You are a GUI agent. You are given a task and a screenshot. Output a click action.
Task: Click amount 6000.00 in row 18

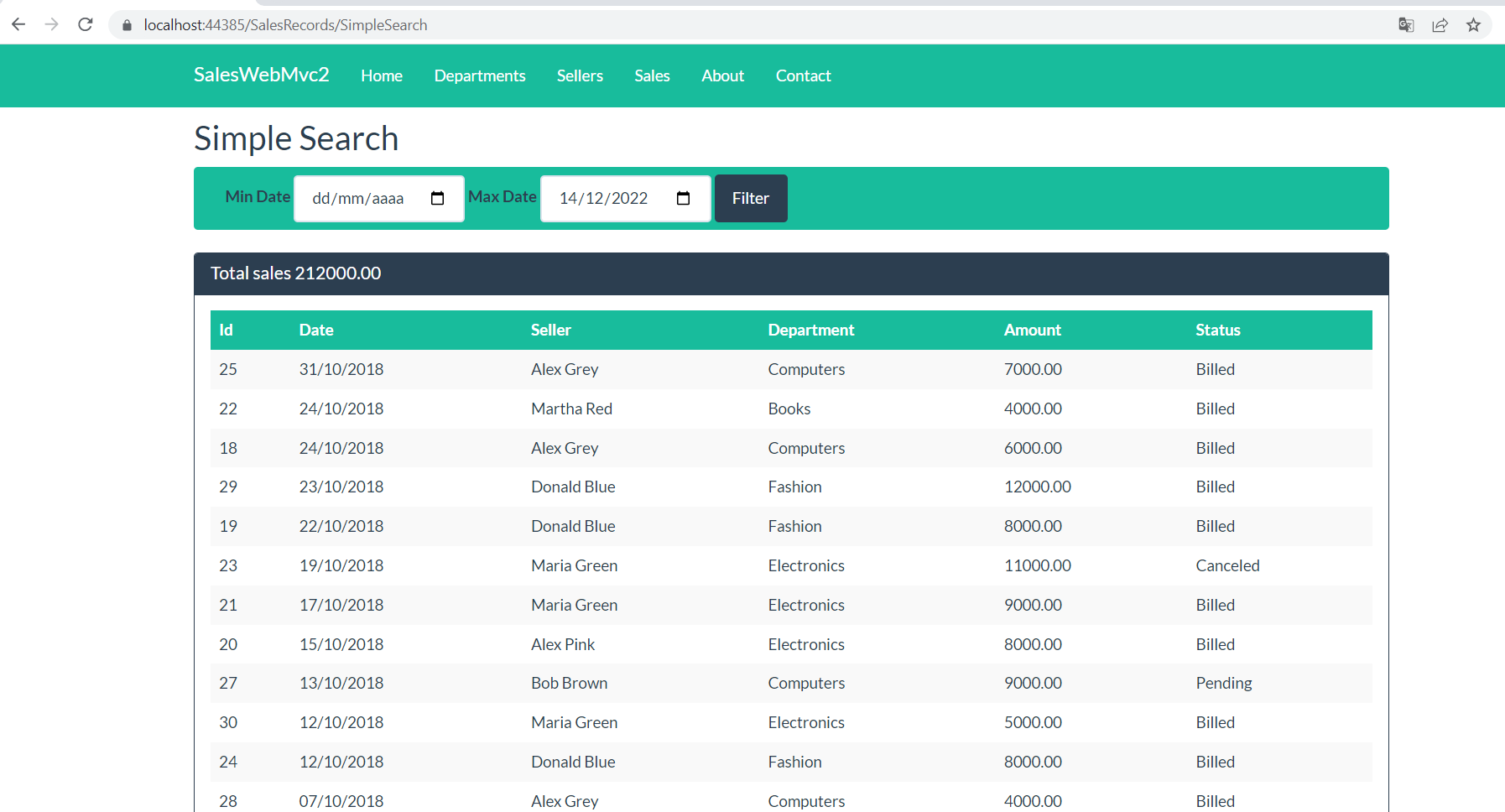1033,448
